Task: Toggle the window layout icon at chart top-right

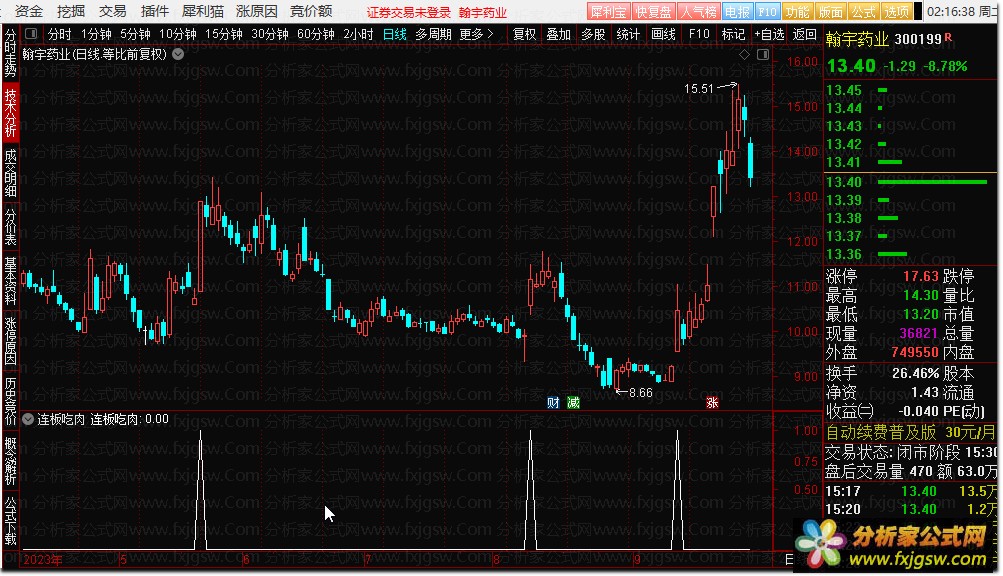Action: tap(763, 54)
